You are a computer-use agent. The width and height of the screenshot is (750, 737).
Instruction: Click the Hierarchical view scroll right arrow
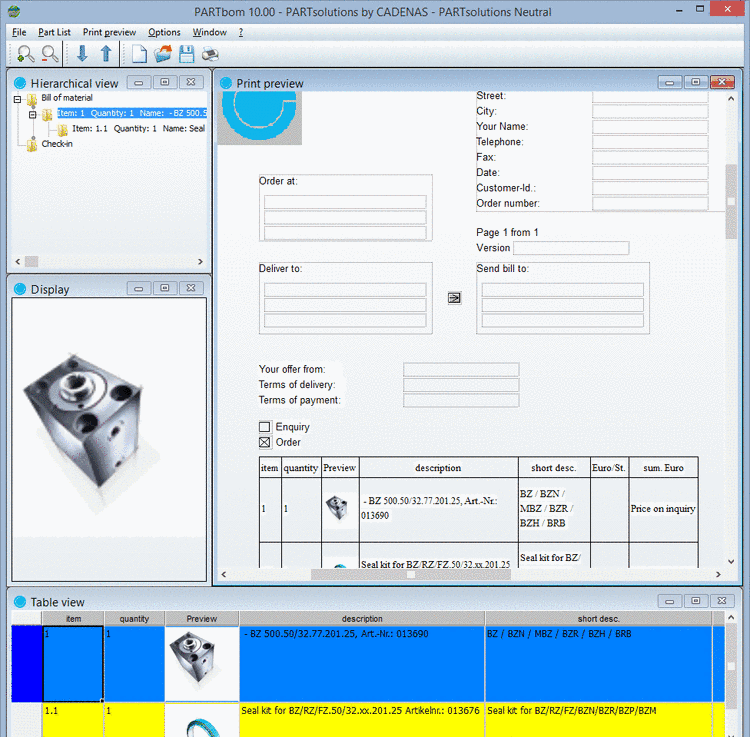[x=200, y=262]
